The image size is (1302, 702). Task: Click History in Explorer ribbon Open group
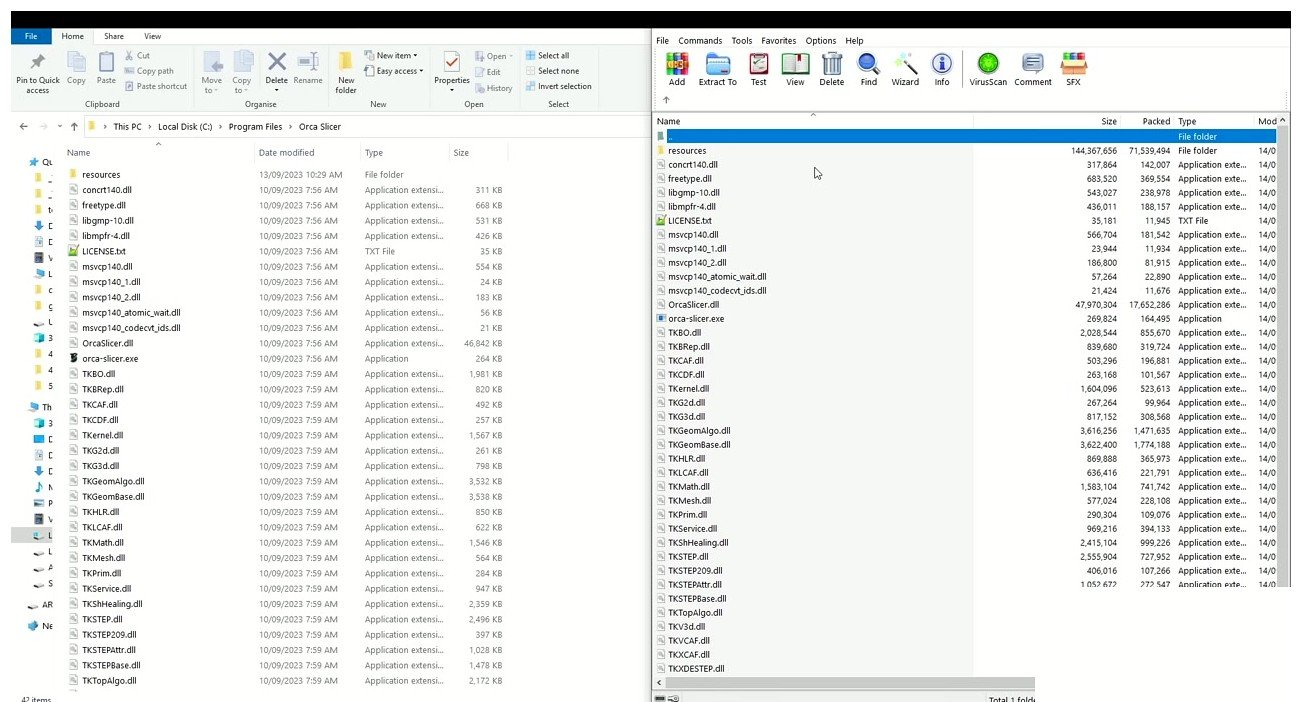click(x=493, y=88)
